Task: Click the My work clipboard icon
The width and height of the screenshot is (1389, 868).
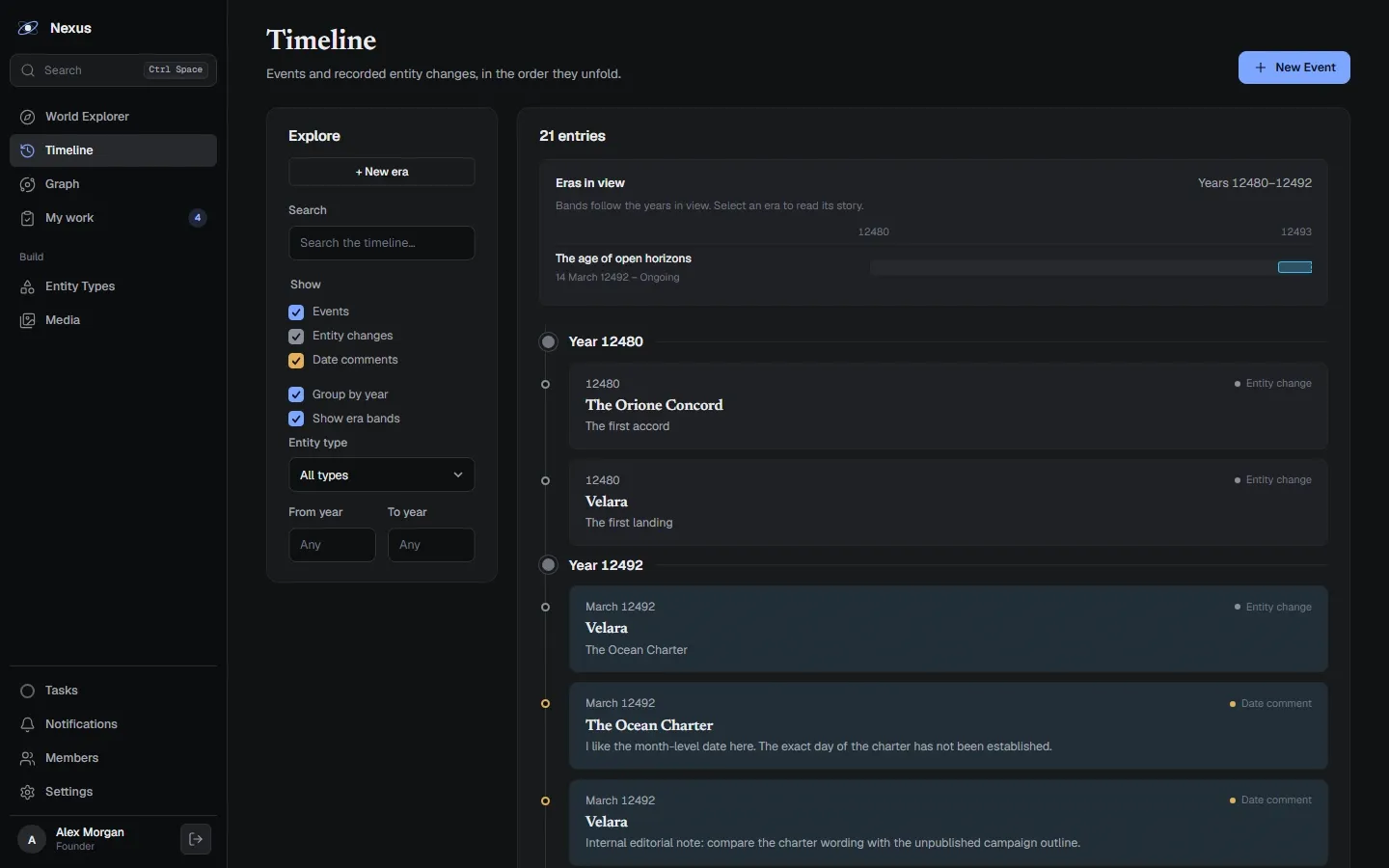Action: [x=27, y=218]
